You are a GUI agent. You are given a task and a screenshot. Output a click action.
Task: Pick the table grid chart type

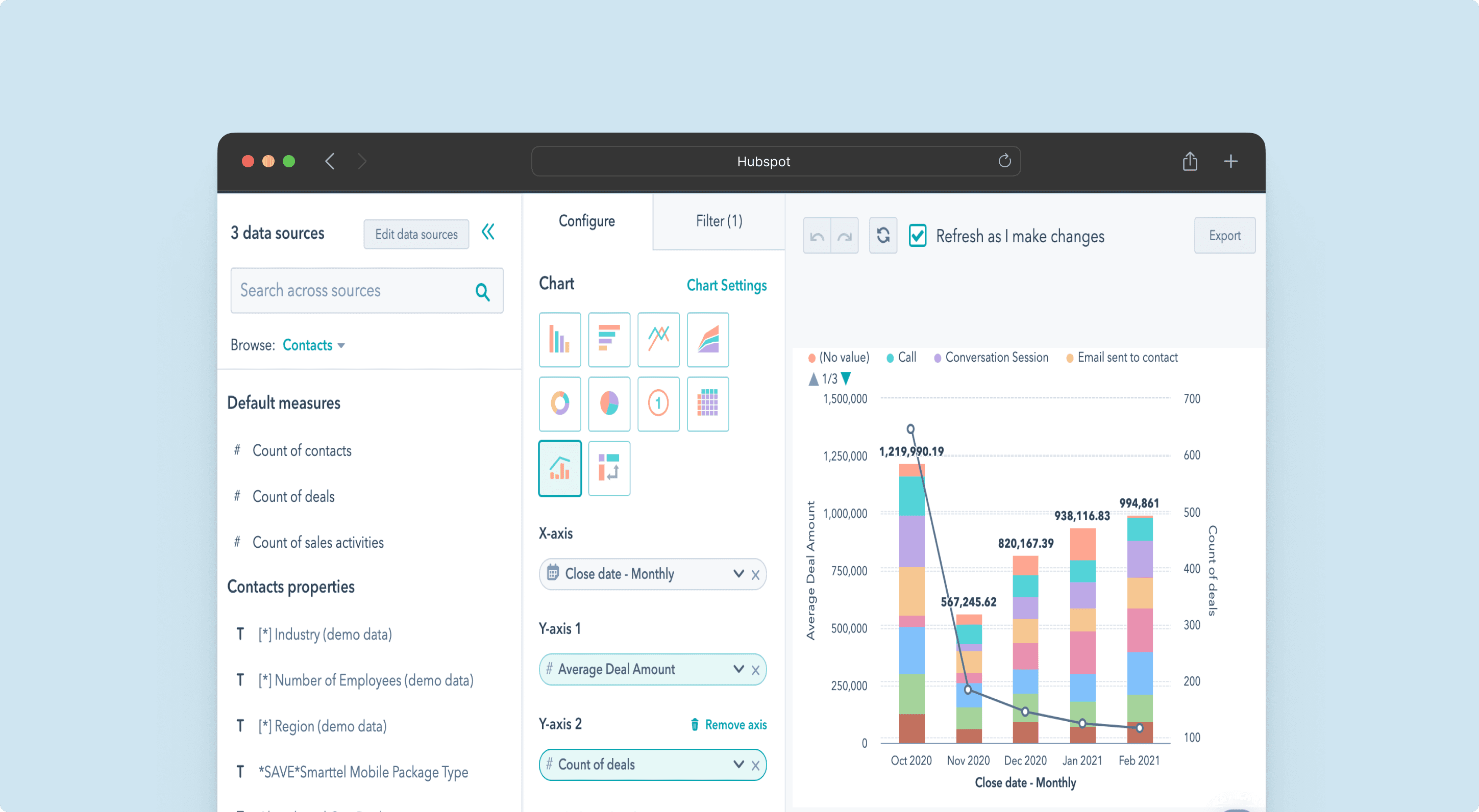tap(707, 404)
